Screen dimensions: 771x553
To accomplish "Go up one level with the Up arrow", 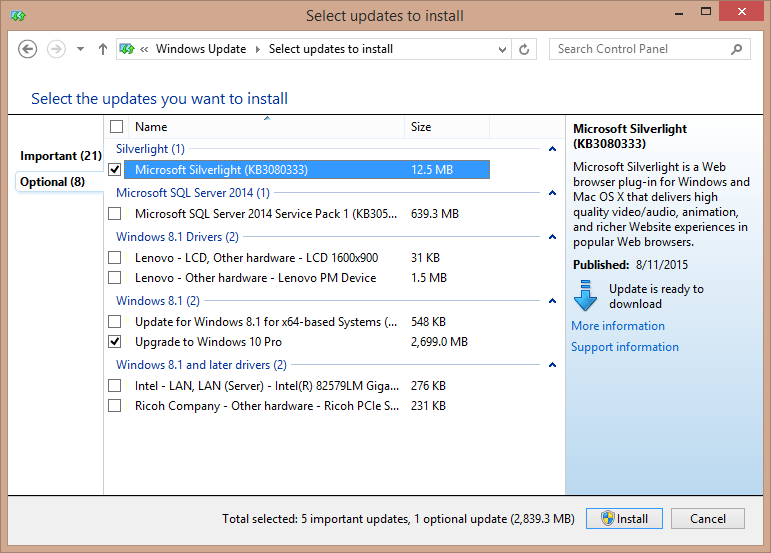I will point(102,49).
